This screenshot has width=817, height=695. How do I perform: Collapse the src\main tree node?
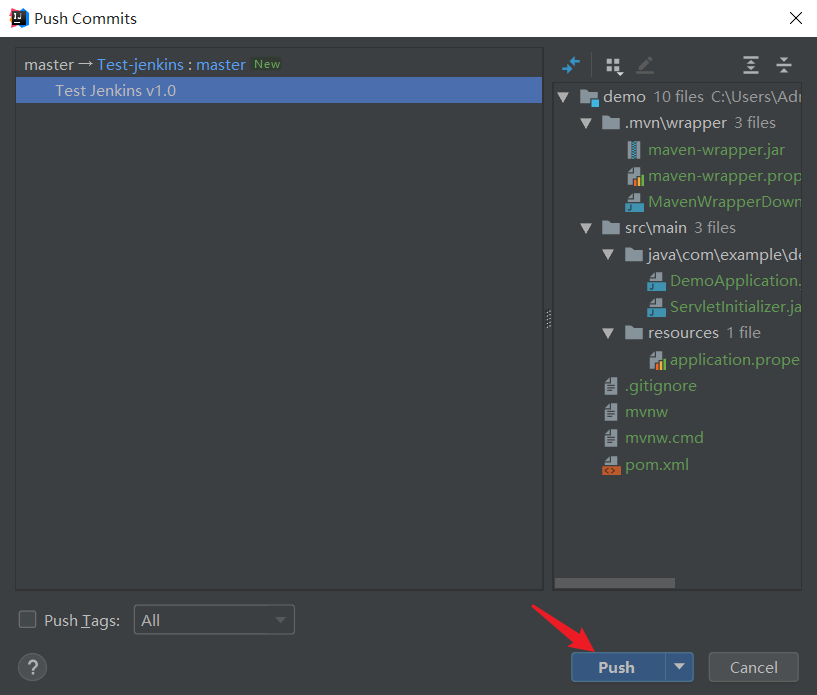pyautogui.click(x=587, y=227)
